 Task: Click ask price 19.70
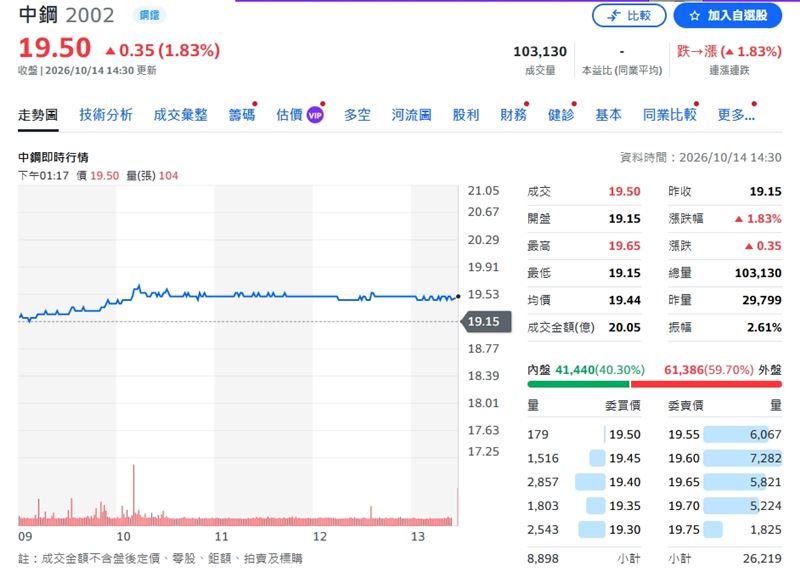pyautogui.click(x=684, y=506)
